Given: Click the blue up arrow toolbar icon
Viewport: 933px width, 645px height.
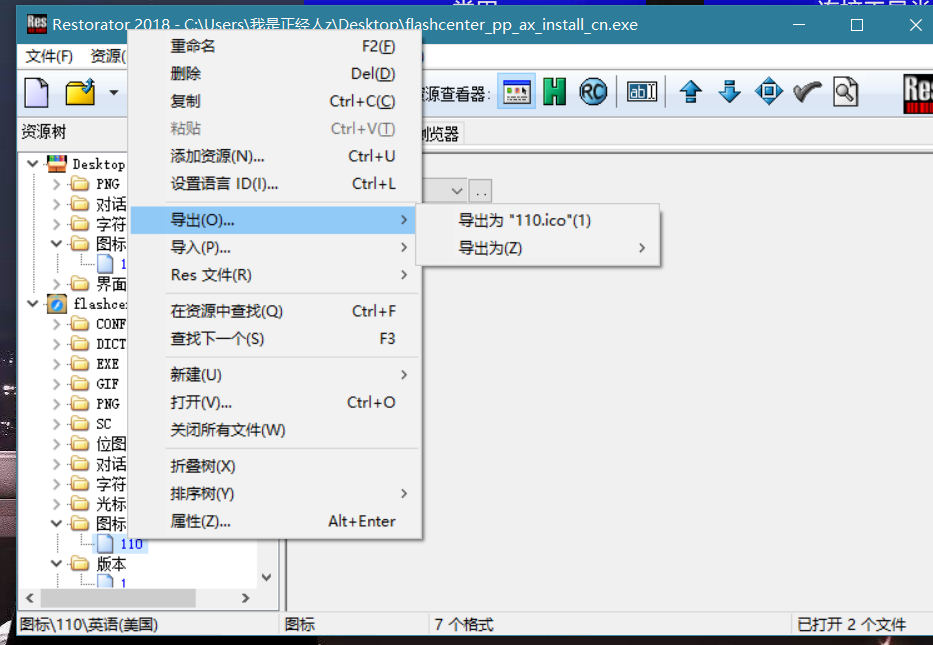Looking at the screenshot, I should point(691,92).
